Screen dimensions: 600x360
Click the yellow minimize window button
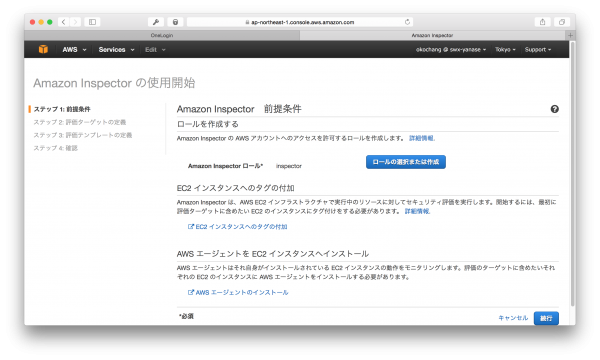pos(41,22)
